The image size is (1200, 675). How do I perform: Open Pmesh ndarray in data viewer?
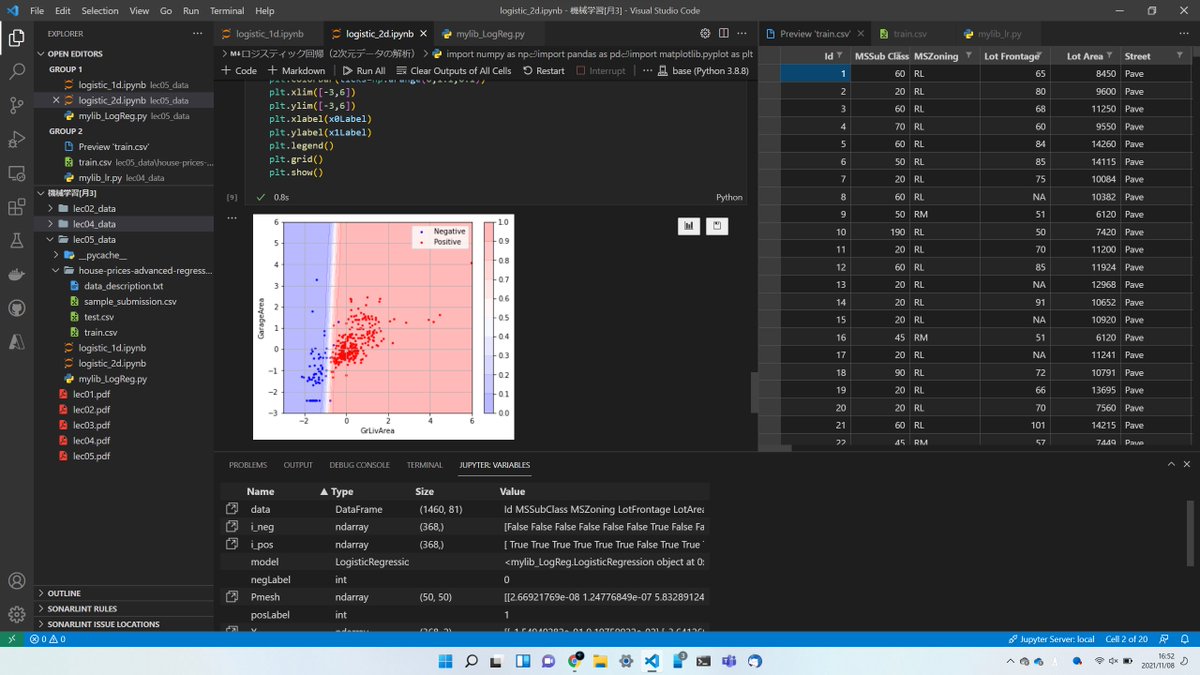(231, 598)
